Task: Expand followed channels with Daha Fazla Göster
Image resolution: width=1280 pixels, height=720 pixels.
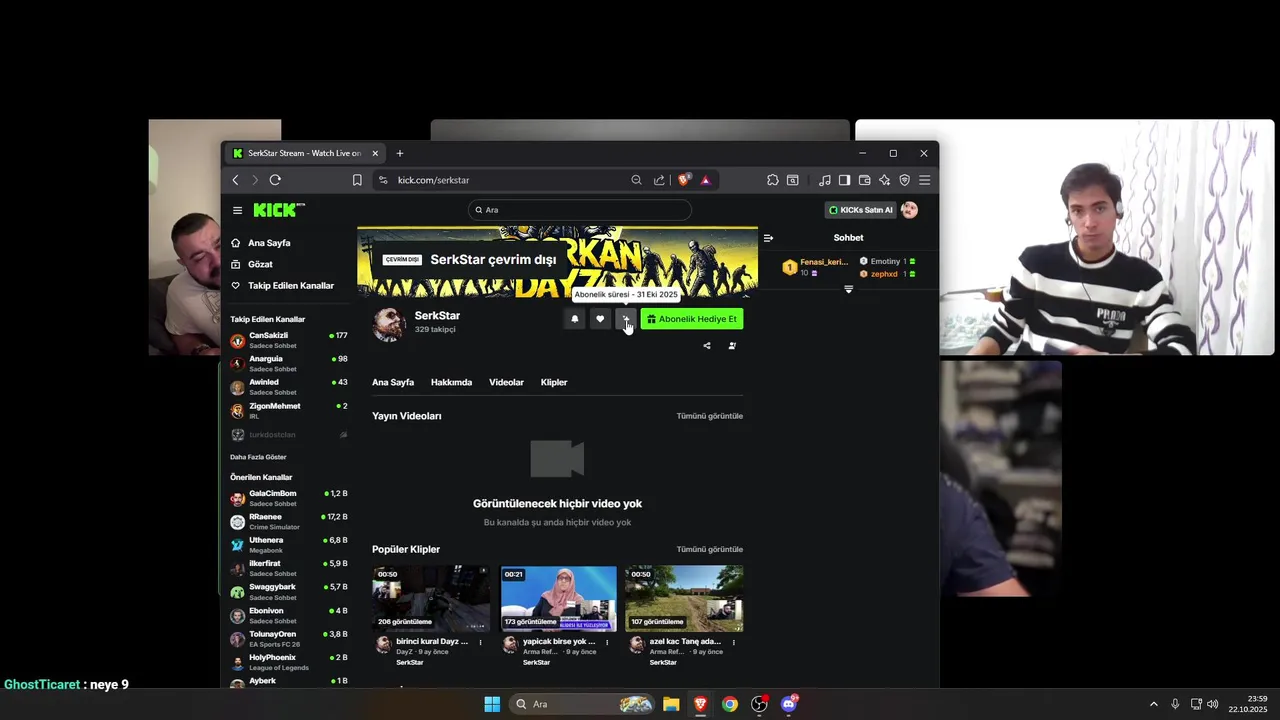Action: 258,457
